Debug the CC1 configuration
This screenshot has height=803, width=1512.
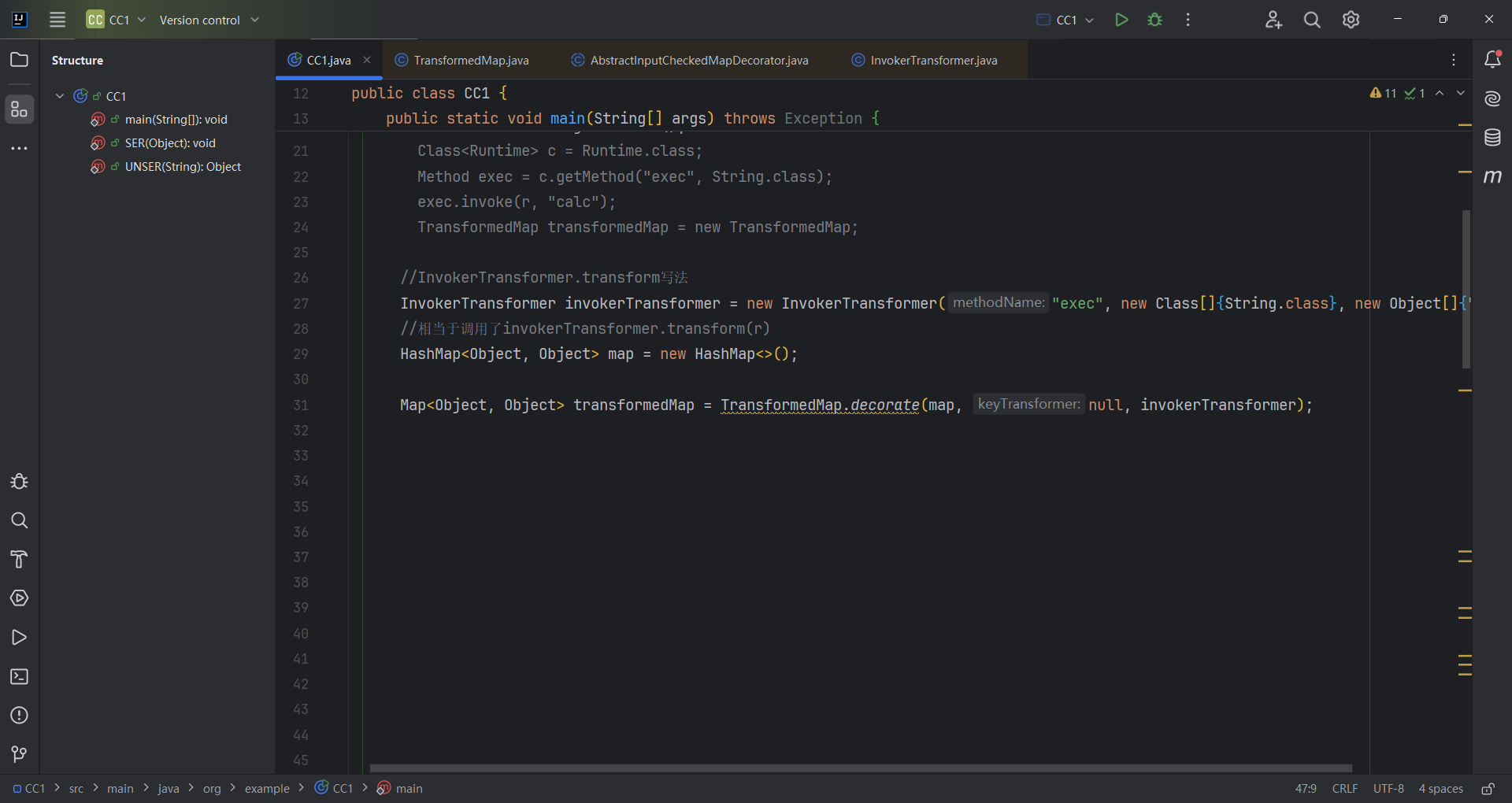pyautogui.click(x=1154, y=20)
